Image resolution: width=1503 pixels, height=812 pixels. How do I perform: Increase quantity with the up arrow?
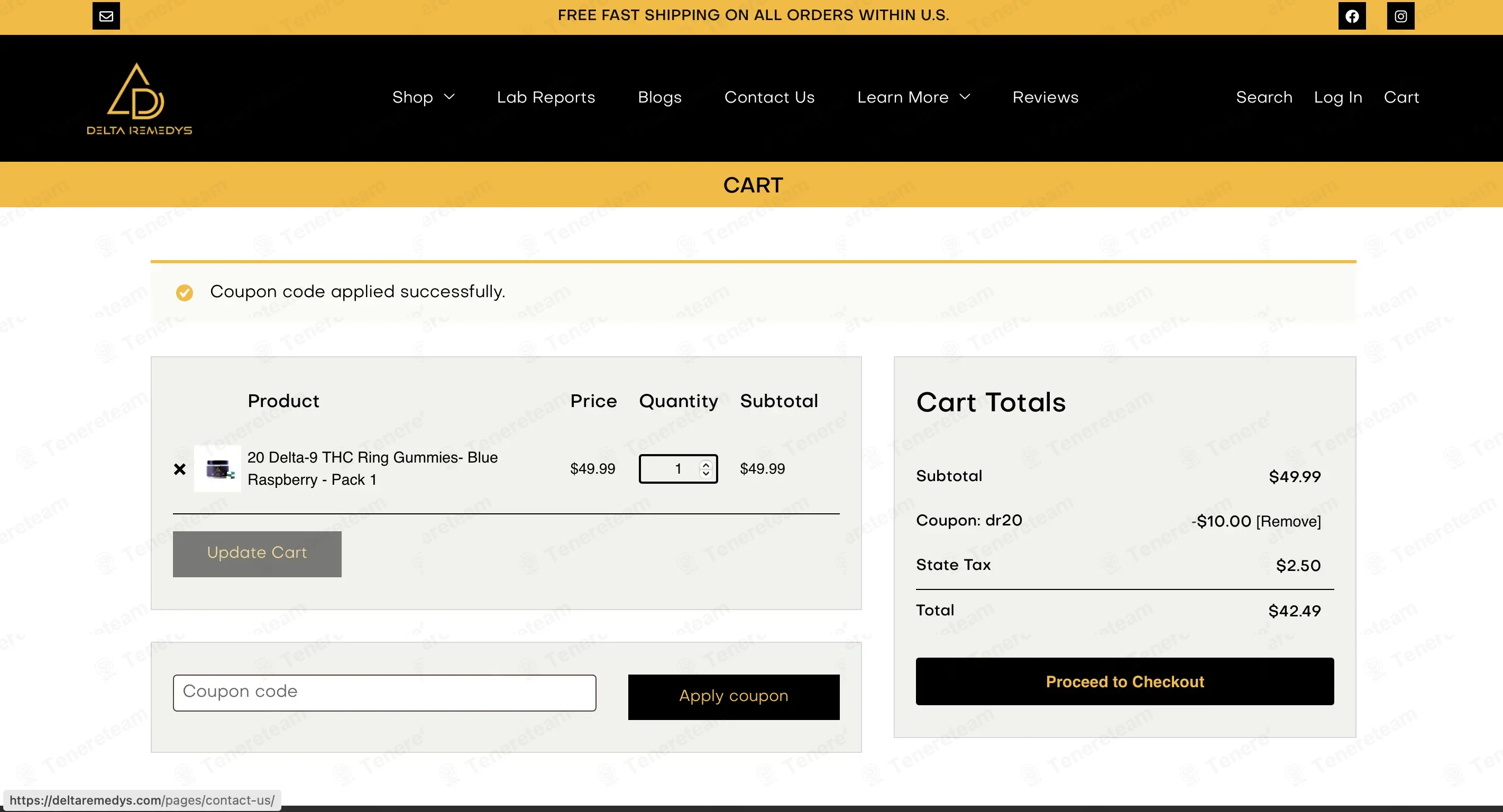point(706,464)
